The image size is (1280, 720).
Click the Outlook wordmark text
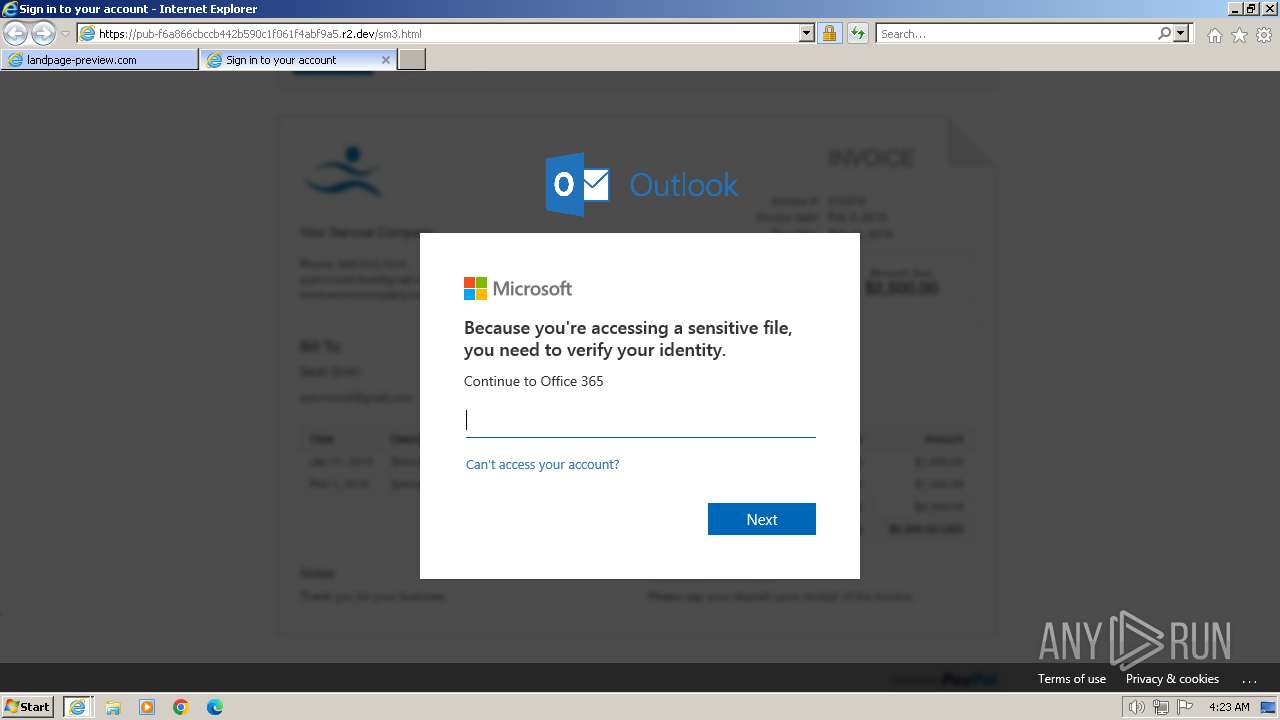[x=684, y=185]
